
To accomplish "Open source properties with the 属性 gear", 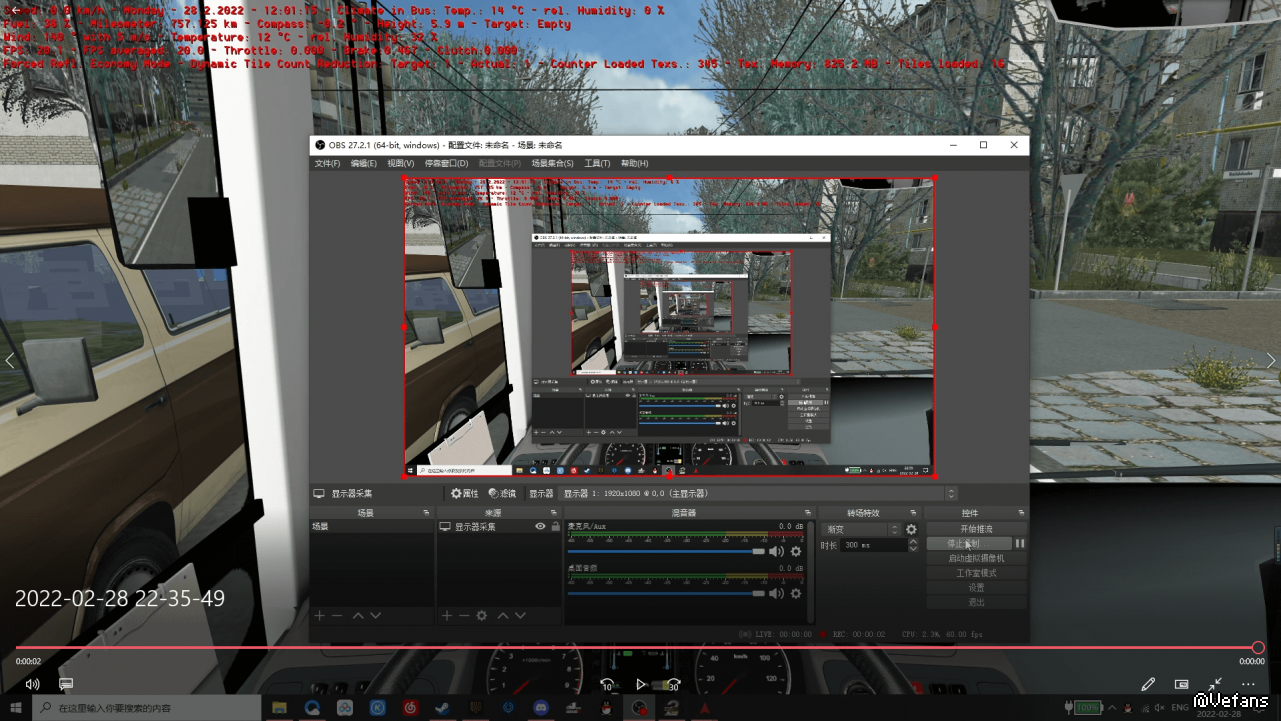I will (x=464, y=494).
